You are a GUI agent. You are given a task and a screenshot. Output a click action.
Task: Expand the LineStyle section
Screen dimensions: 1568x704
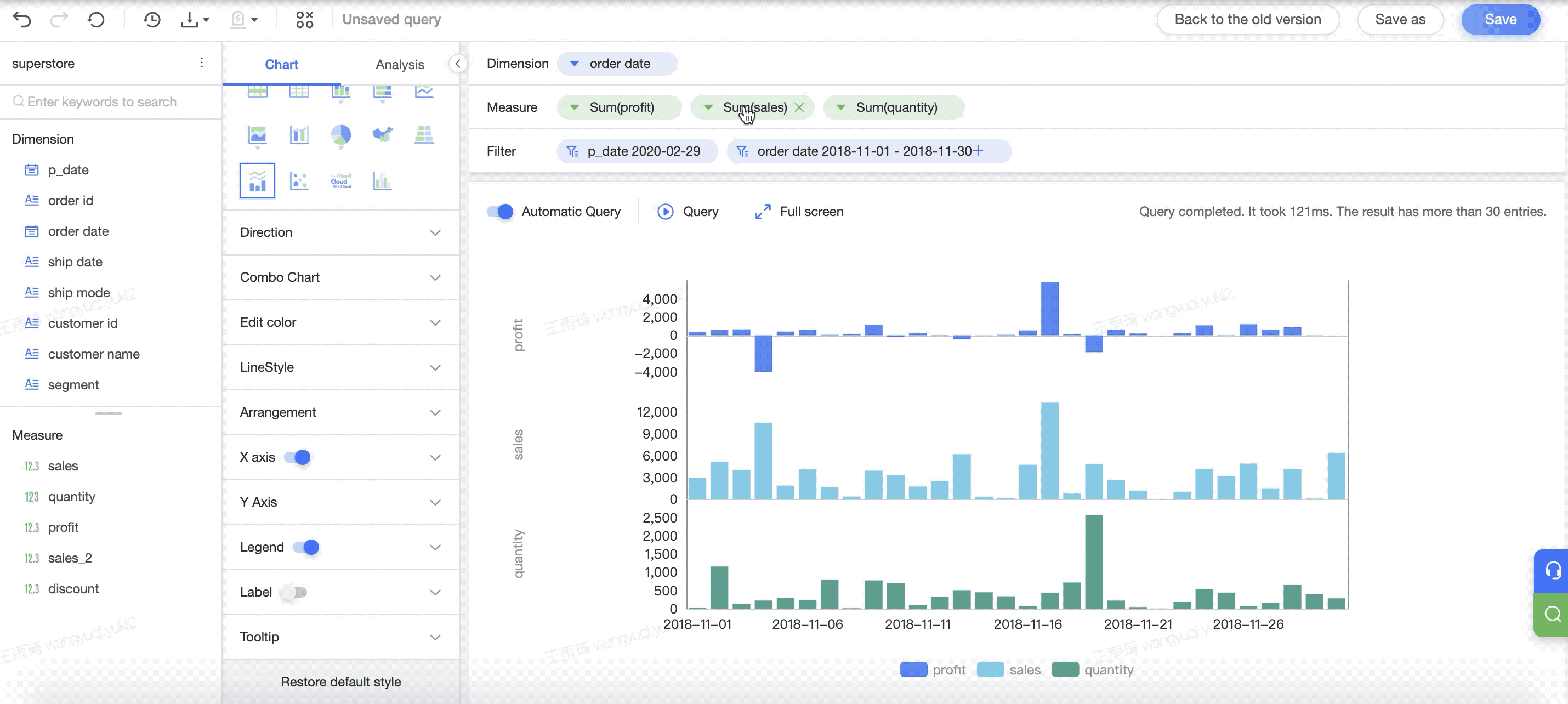point(341,367)
